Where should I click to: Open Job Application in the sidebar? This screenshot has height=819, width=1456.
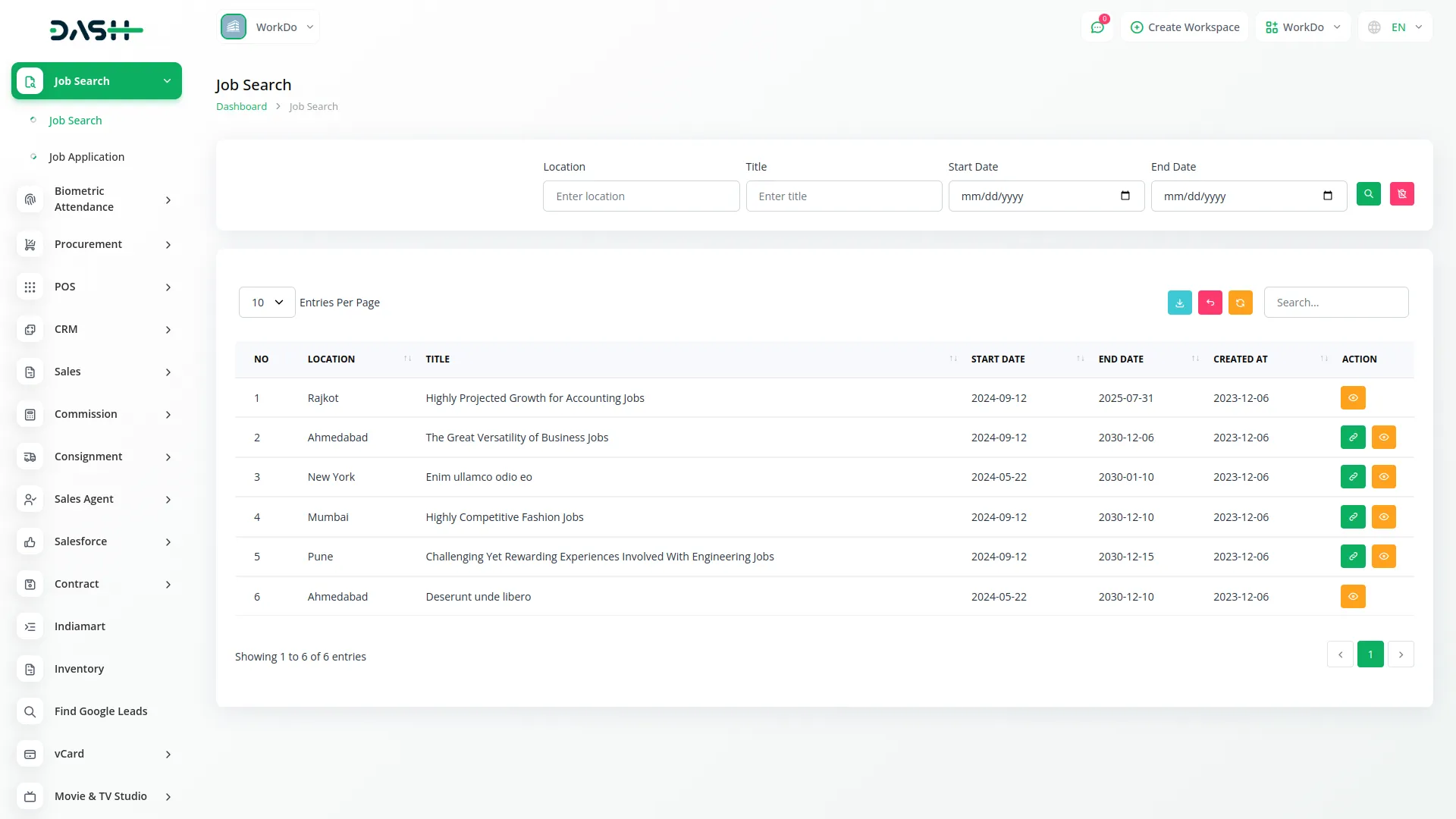(x=86, y=157)
